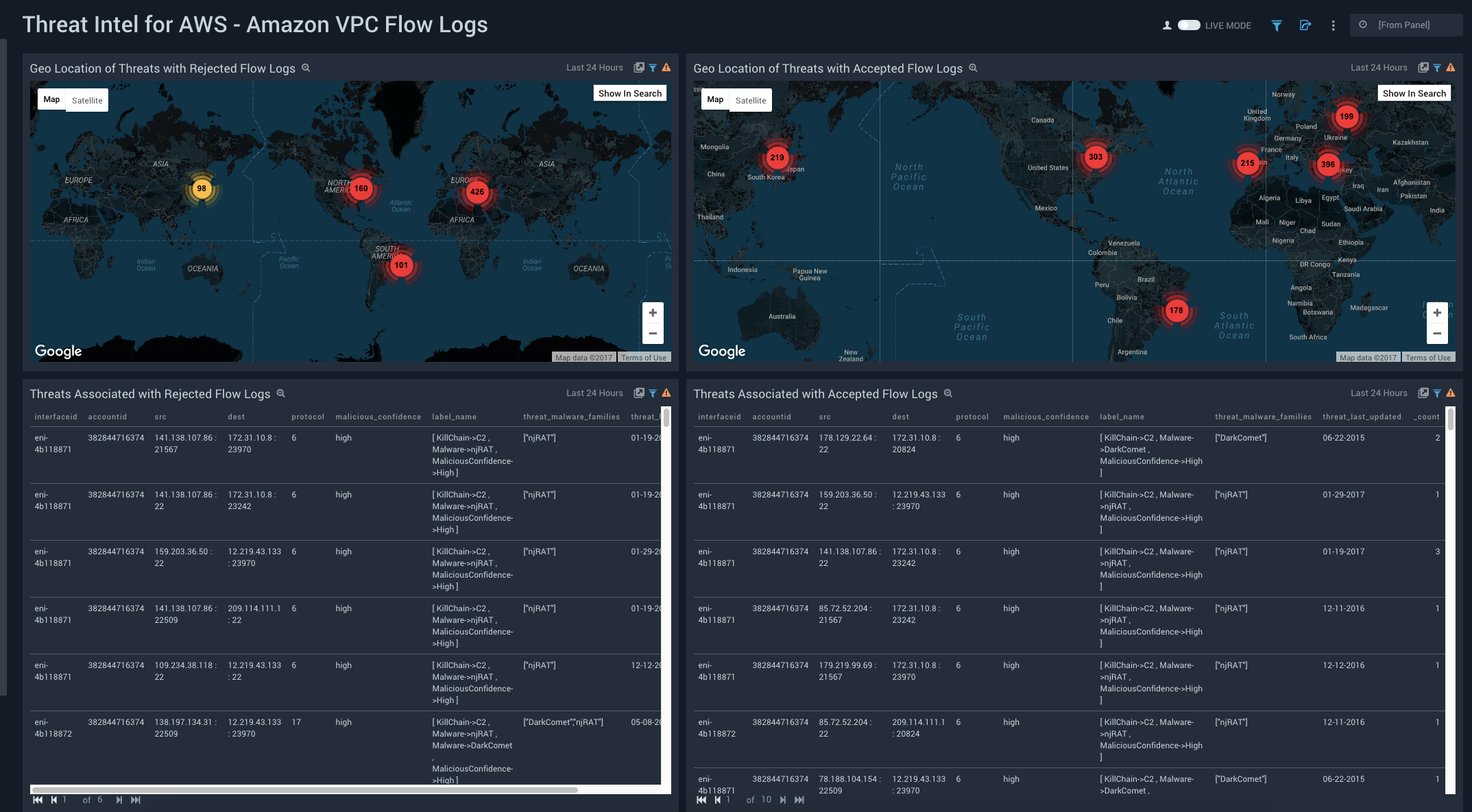The height and width of the screenshot is (812, 1472).
Task: Open 'Geo Location of Threats with Accepted Flow Logs' in a new window
Action: click(1424, 67)
